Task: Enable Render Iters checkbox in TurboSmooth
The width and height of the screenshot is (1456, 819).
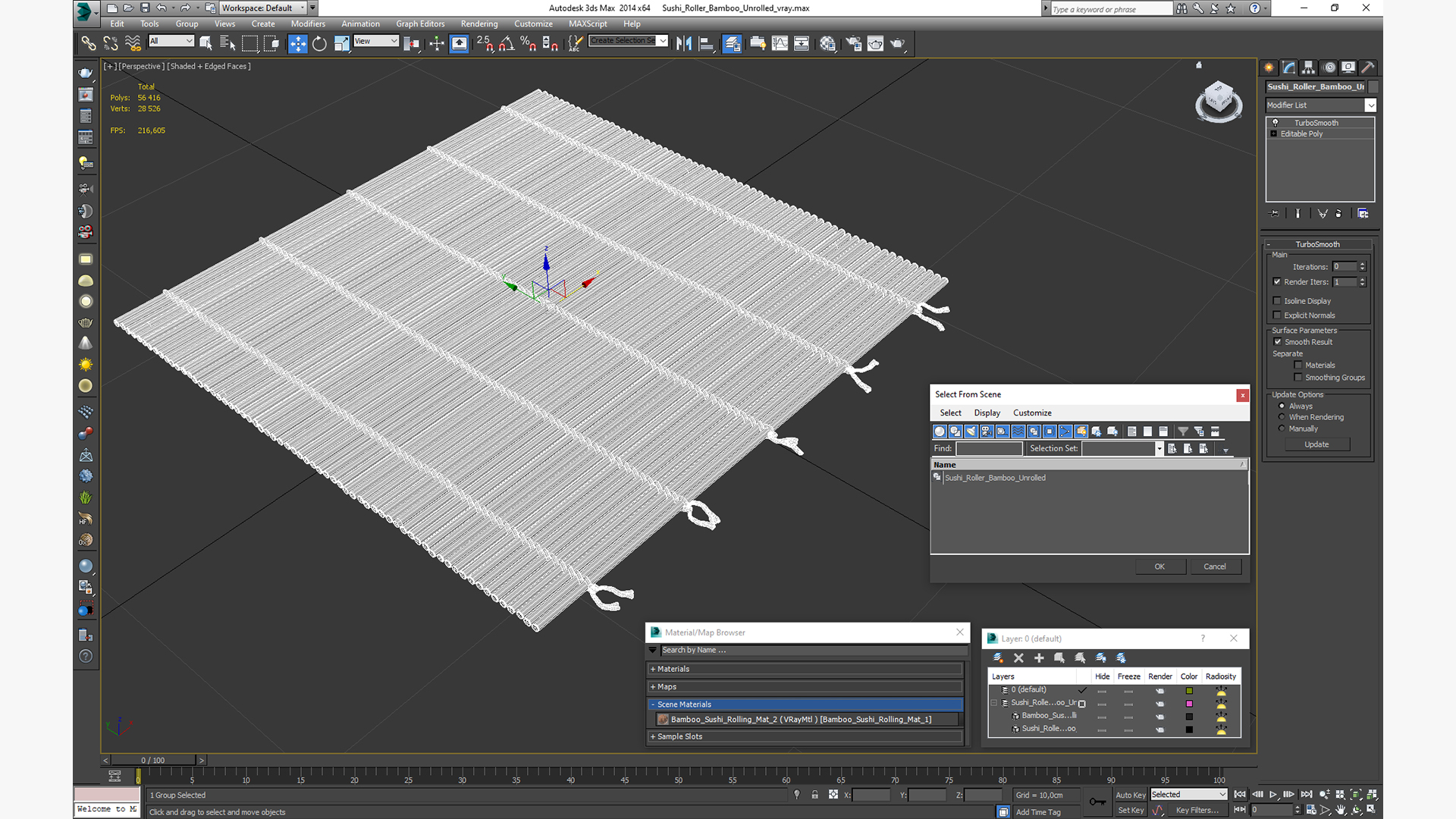Action: pyautogui.click(x=1278, y=281)
